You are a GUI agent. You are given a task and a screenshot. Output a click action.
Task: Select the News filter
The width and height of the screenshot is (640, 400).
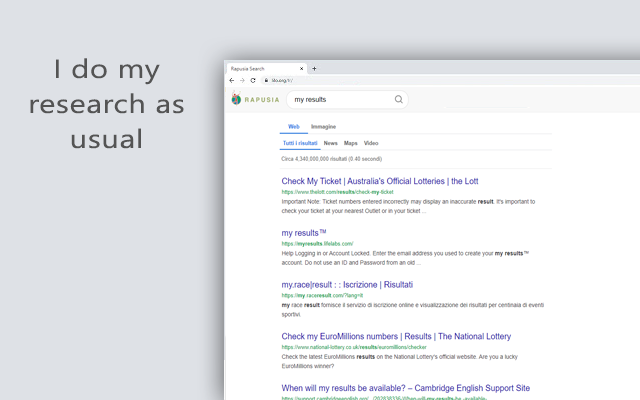[x=331, y=143]
